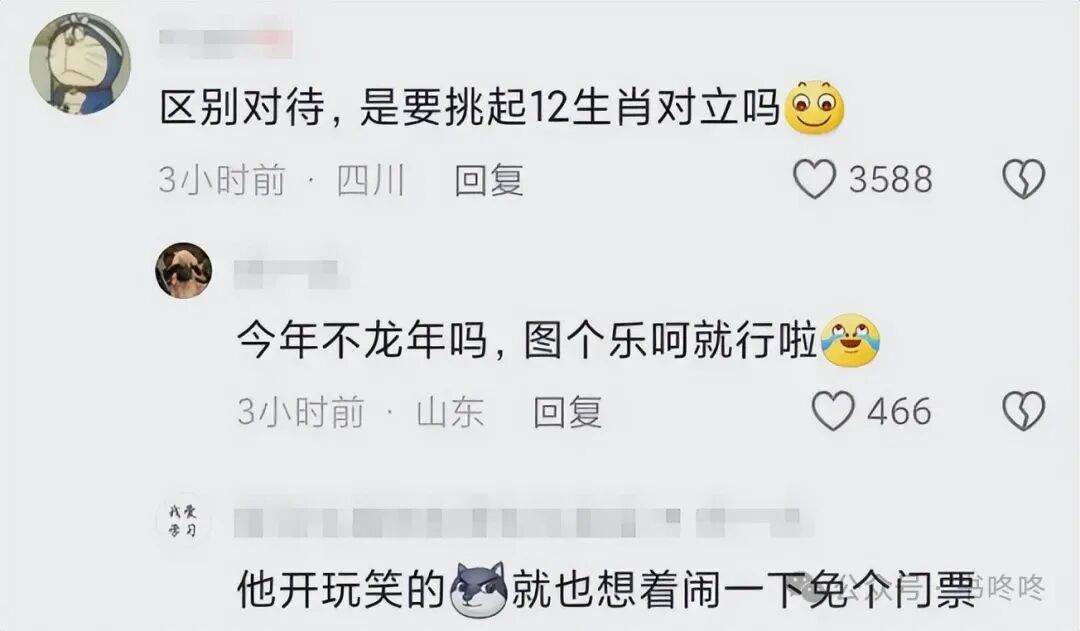Open the pug dog avatar's profile
Screen dimensions: 1080x631
coord(184,270)
